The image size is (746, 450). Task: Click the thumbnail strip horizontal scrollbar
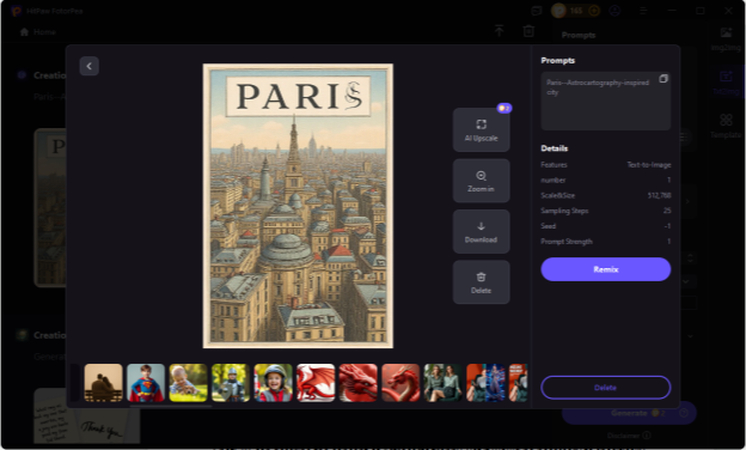[170, 406]
